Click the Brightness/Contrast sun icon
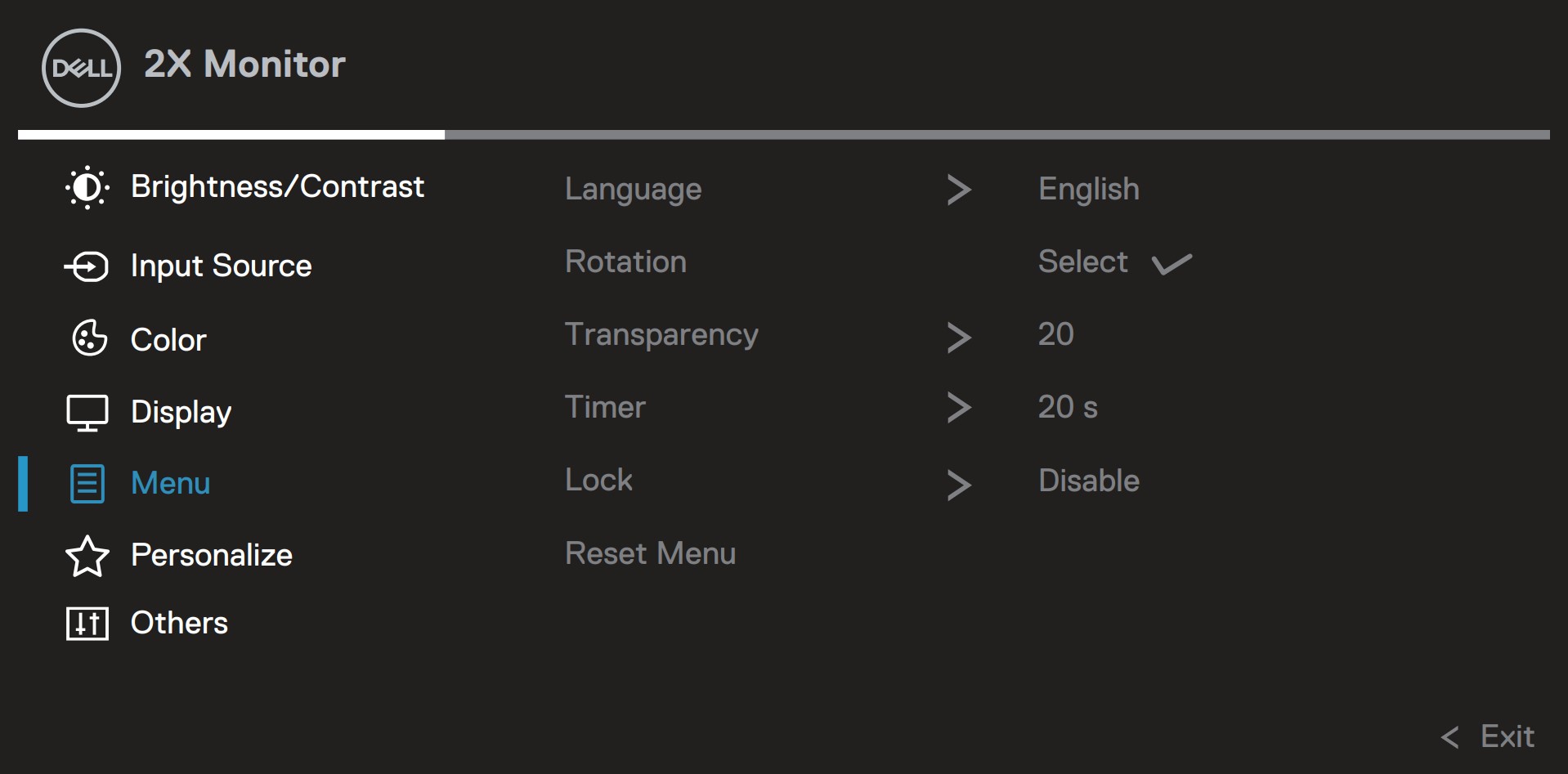This screenshot has width=1568, height=774. [87, 188]
